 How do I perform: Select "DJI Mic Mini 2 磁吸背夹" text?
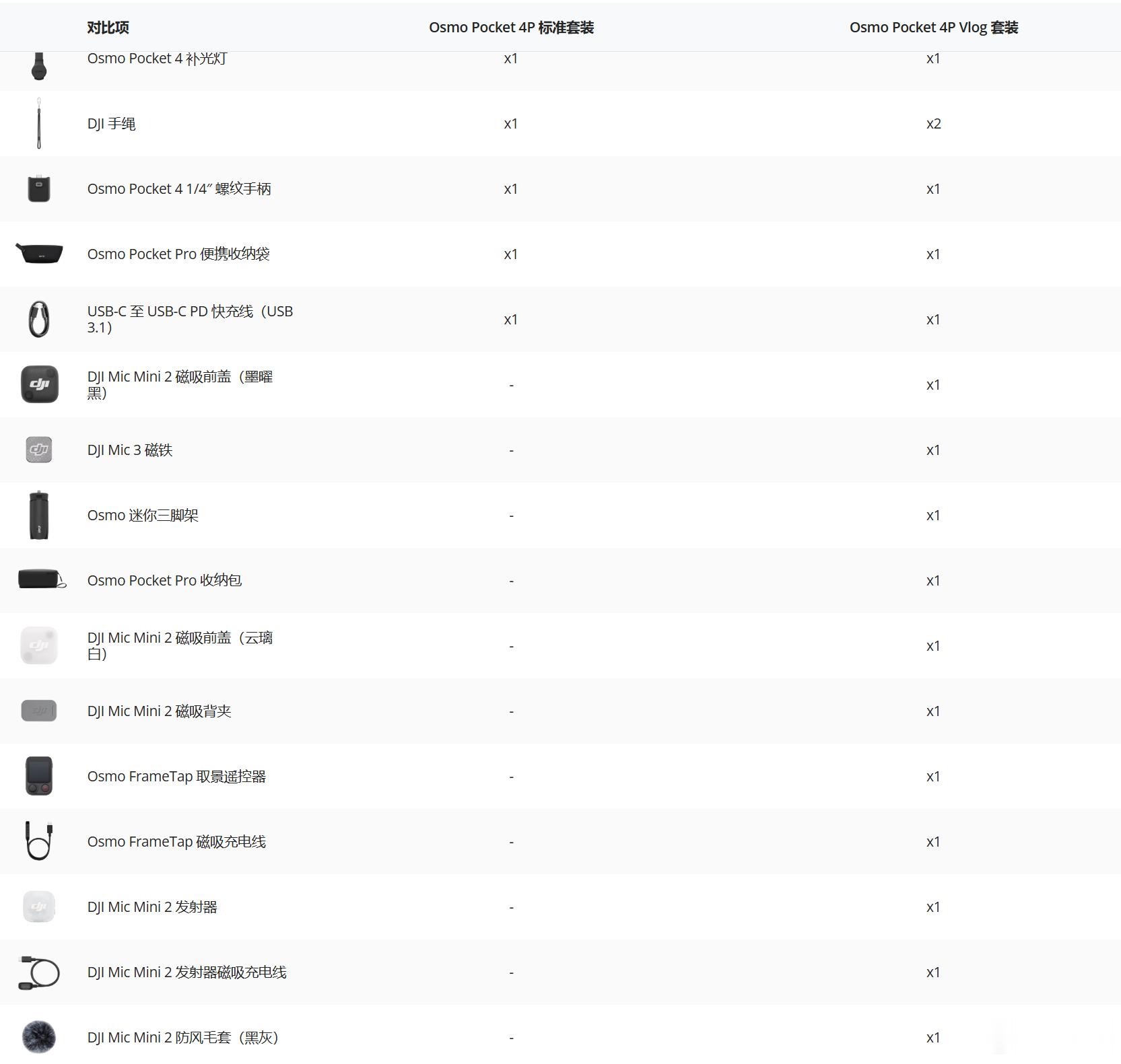159,711
